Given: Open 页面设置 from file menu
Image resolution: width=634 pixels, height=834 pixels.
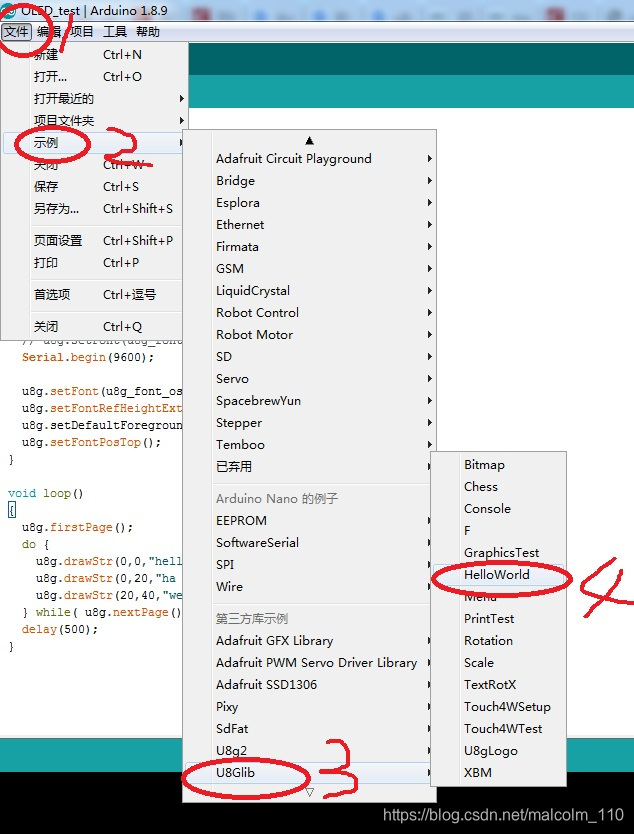Looking at the screenshot, I should (93, 240).
